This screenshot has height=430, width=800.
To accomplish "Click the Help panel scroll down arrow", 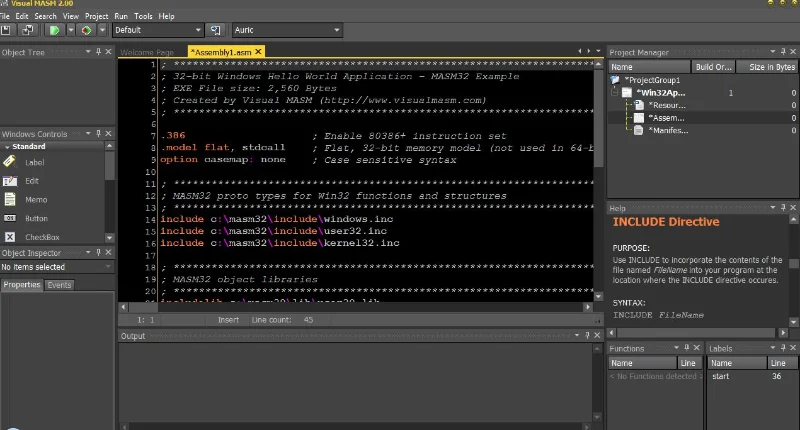I will [x=793, y=322].
